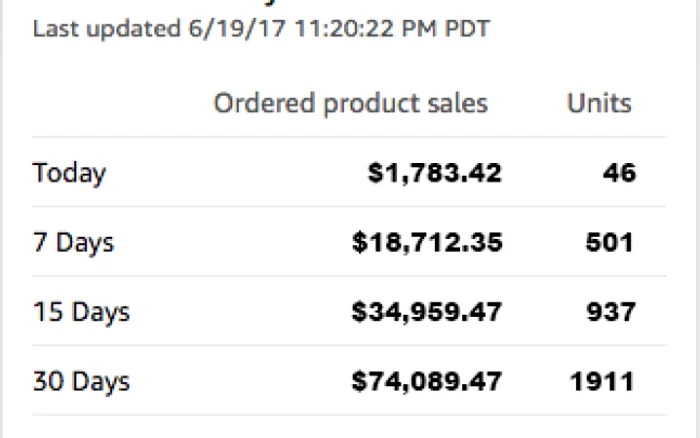Click today's units value 46

tap(619, 172)
